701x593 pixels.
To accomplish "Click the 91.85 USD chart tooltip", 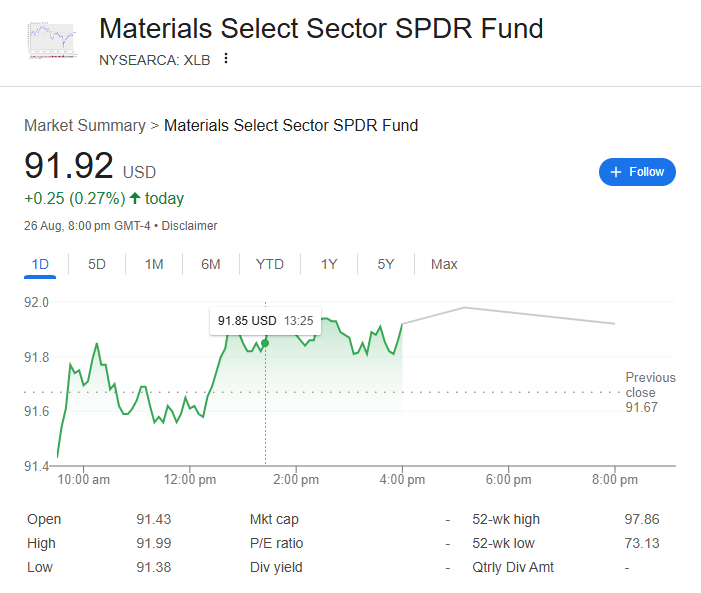I will pos(265,321).
